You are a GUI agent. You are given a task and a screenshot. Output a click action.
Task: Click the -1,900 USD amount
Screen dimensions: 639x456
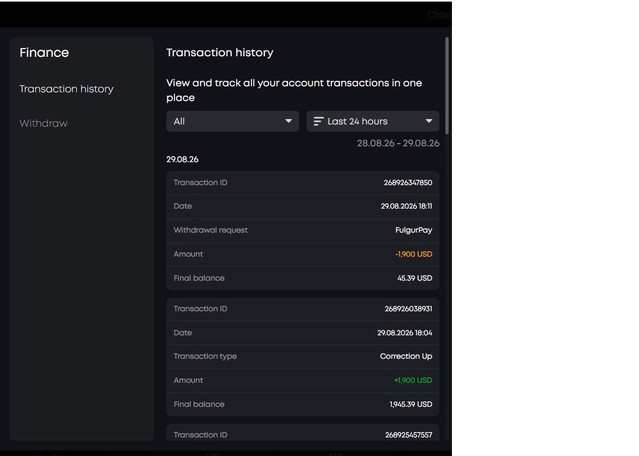(414, 254)
